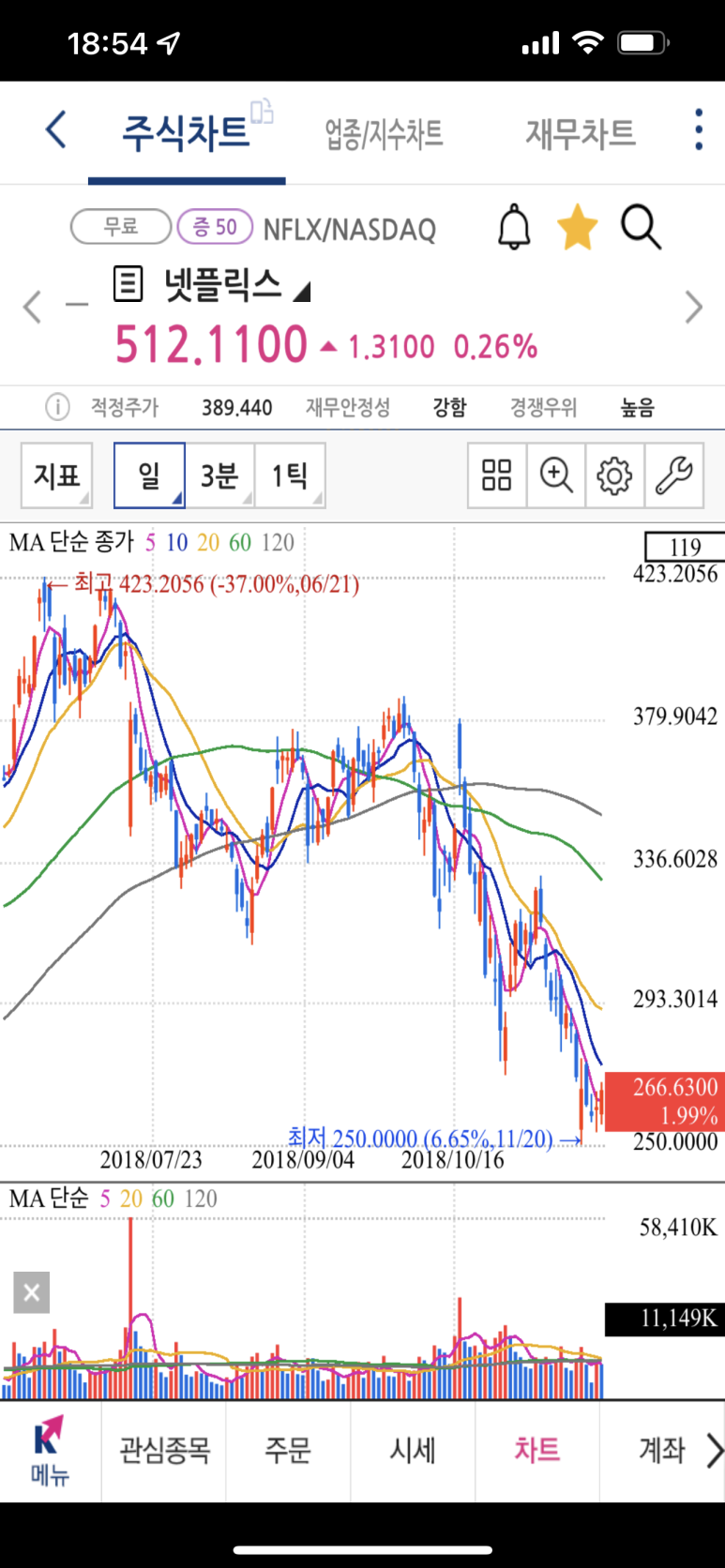725x1568 pixels.
Task: Tap 최고 423.2056 high annotation
Action: click(203, 583)
